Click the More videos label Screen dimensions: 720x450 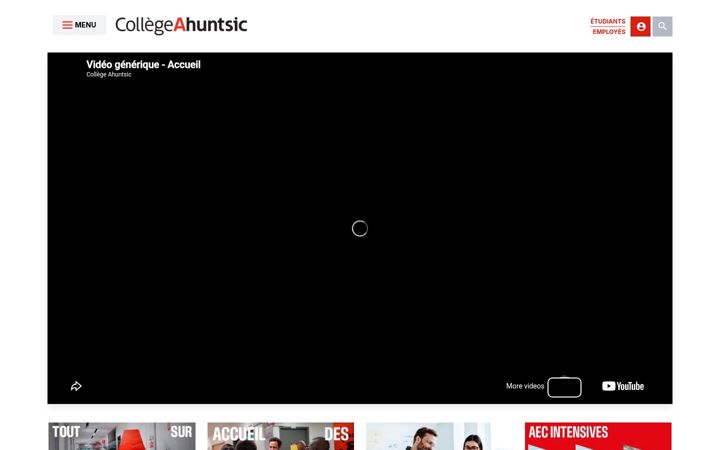pos(525,386)
